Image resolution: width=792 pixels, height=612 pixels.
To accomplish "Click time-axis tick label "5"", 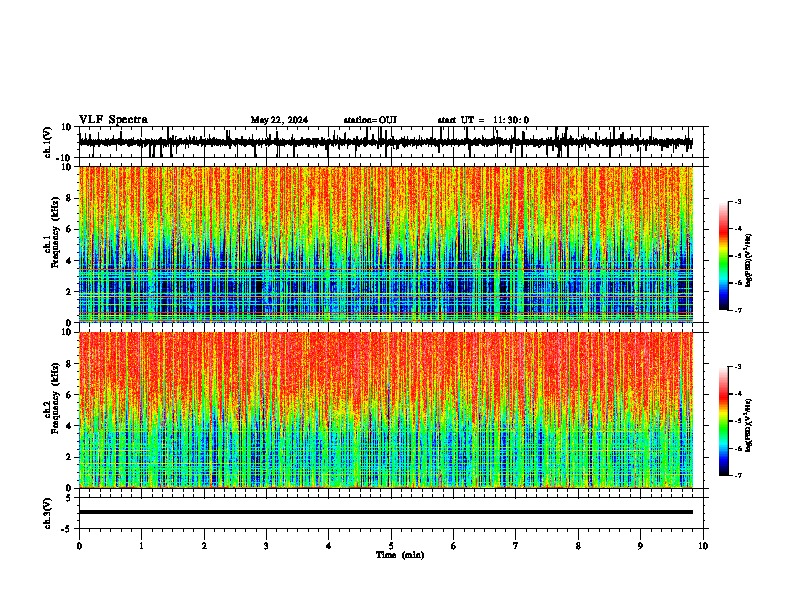I will click(391, 546).
